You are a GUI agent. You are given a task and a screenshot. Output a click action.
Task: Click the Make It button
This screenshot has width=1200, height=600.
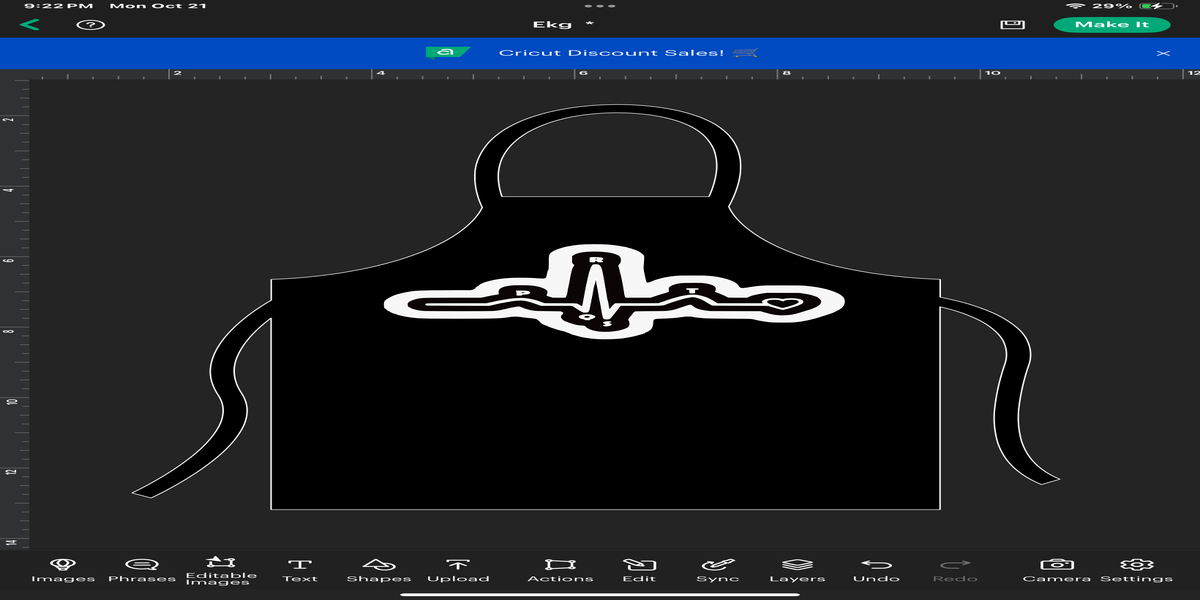pyautogui.click(x=1111, y=24)
